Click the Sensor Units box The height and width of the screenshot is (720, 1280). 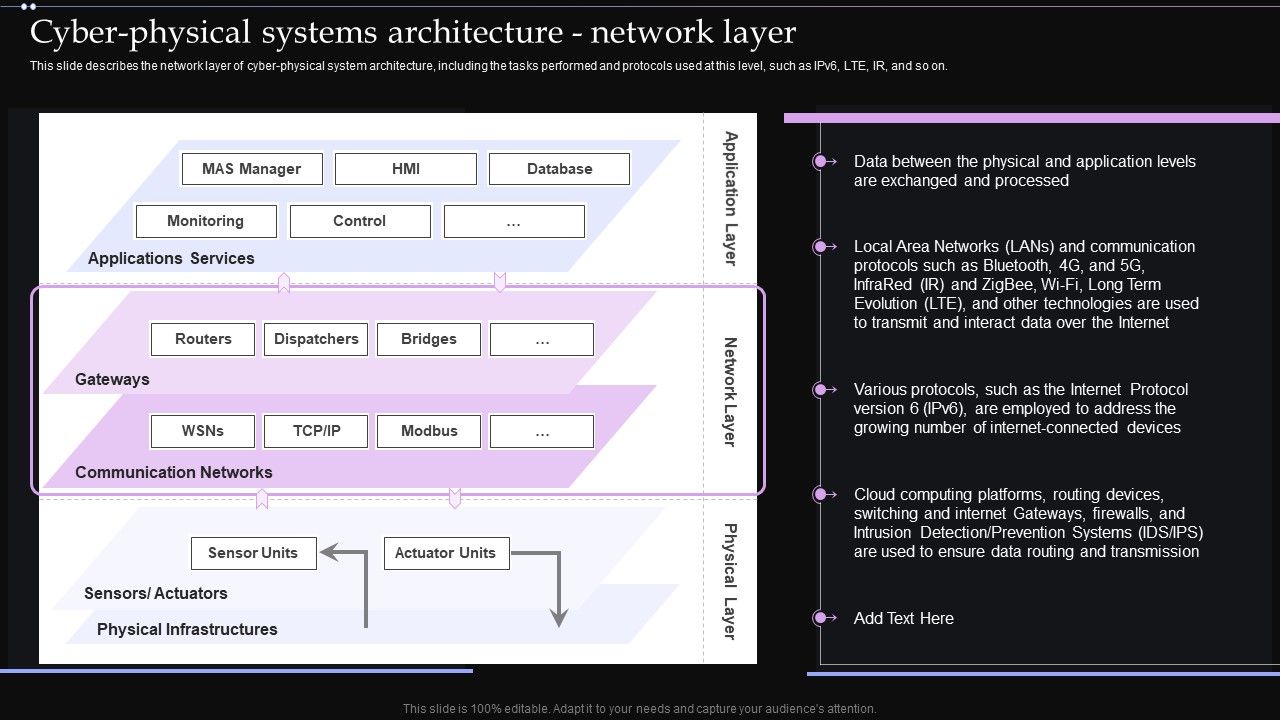pyautogui.click(x=253, y=553)
